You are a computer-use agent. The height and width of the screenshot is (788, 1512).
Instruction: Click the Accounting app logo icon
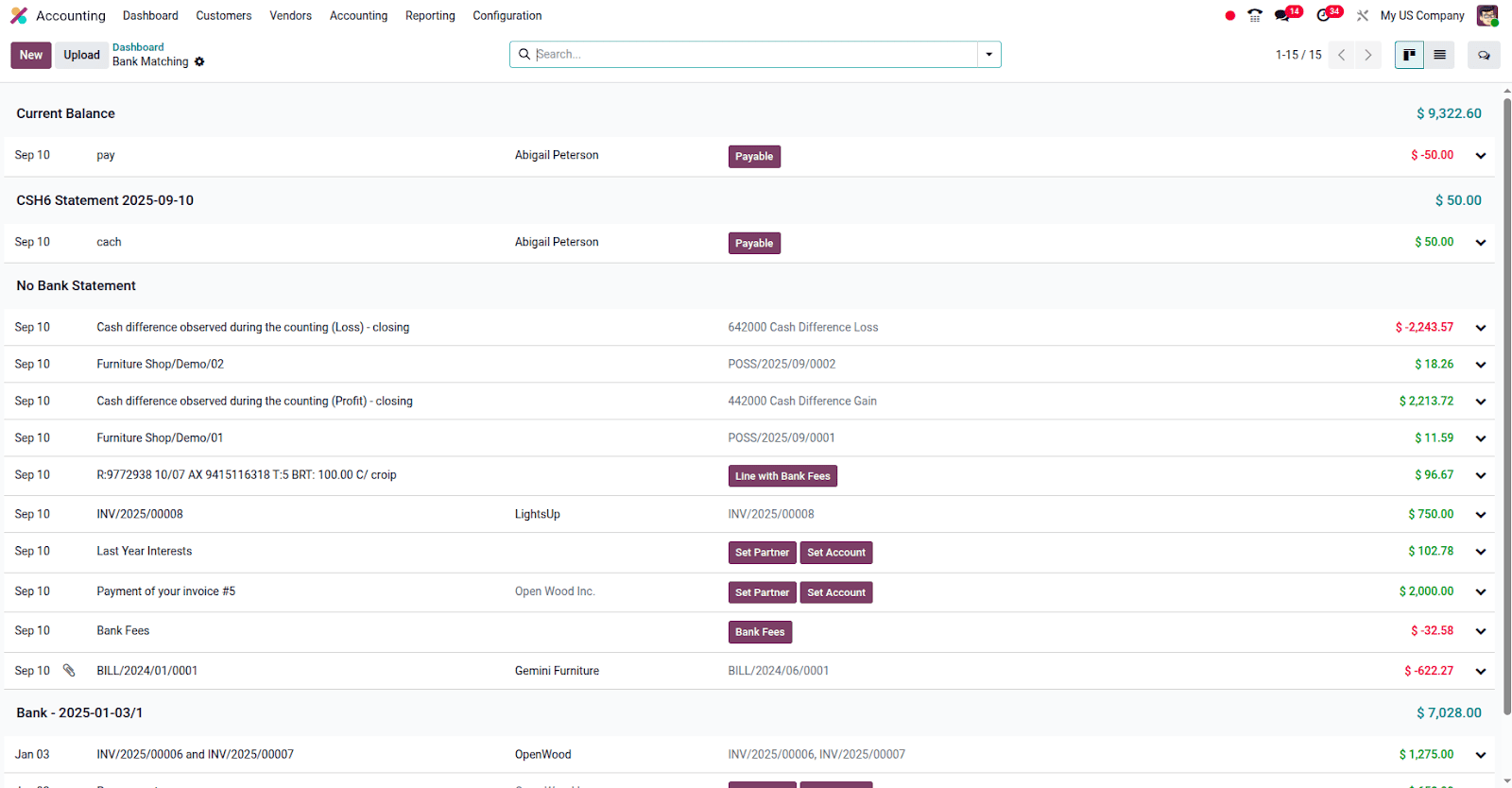[19, 15]
